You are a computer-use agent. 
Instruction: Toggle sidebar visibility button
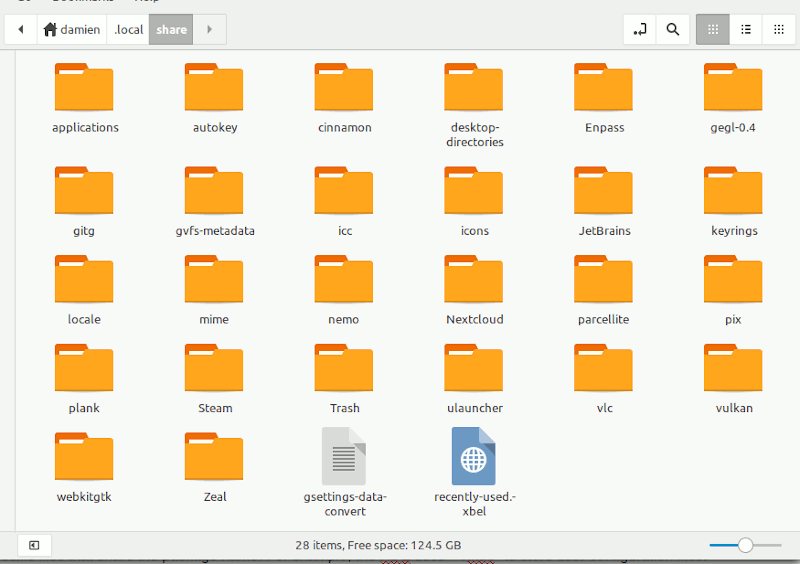pyautogui.click(x=34, y=545)
